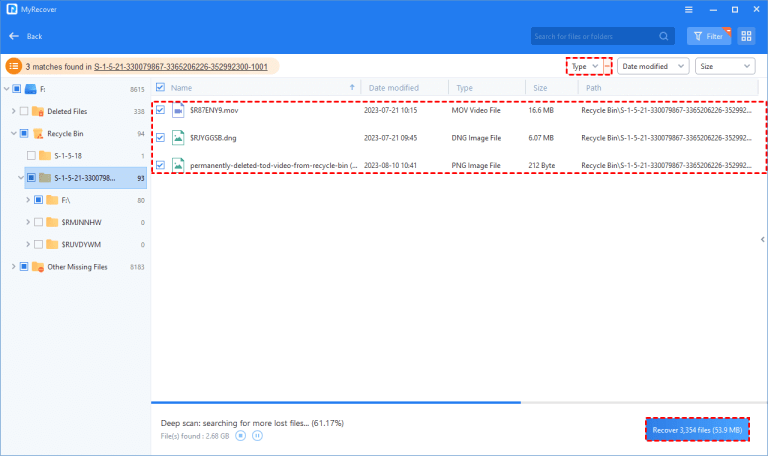Collapse the Recycle Bin node
Image resolution: width=768 pixels, height=456 pixels.
click(13, 133)
